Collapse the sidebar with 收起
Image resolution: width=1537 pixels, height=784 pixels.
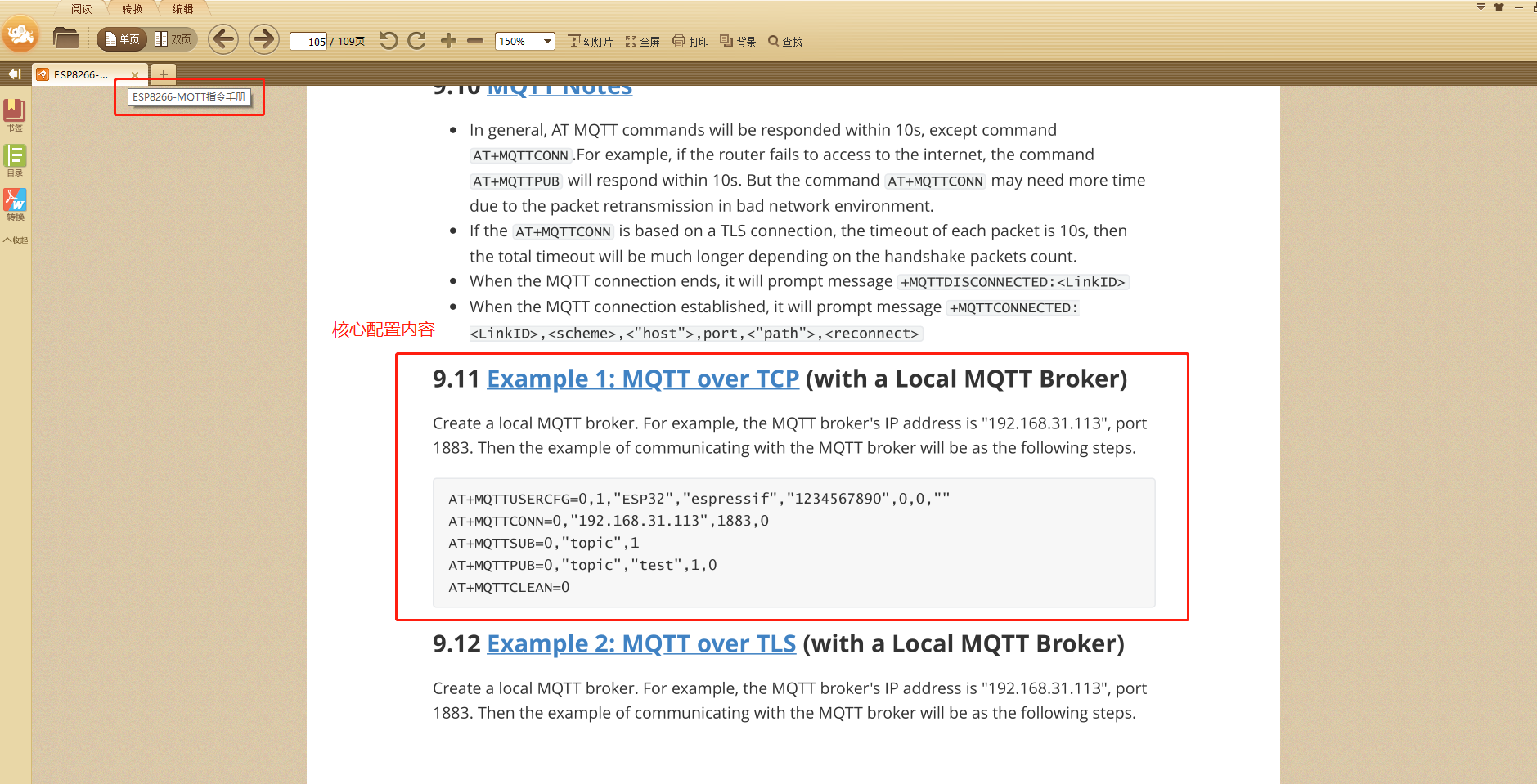(13, 240)
